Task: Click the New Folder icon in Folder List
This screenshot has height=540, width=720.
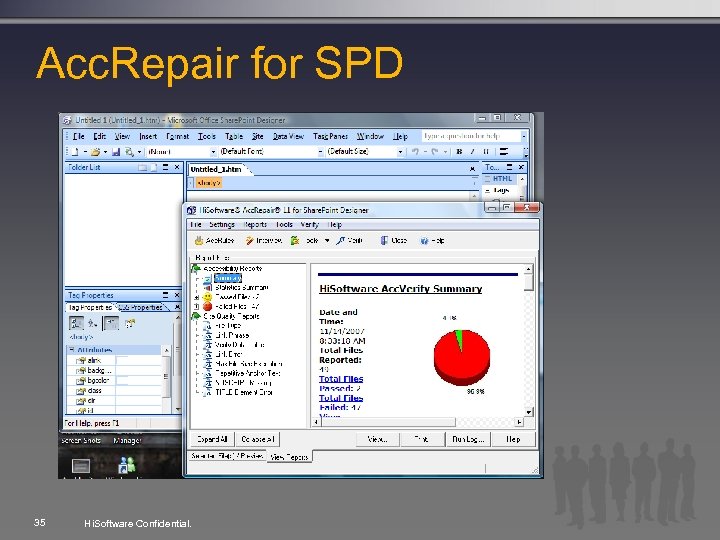Action: click(142, 168)
